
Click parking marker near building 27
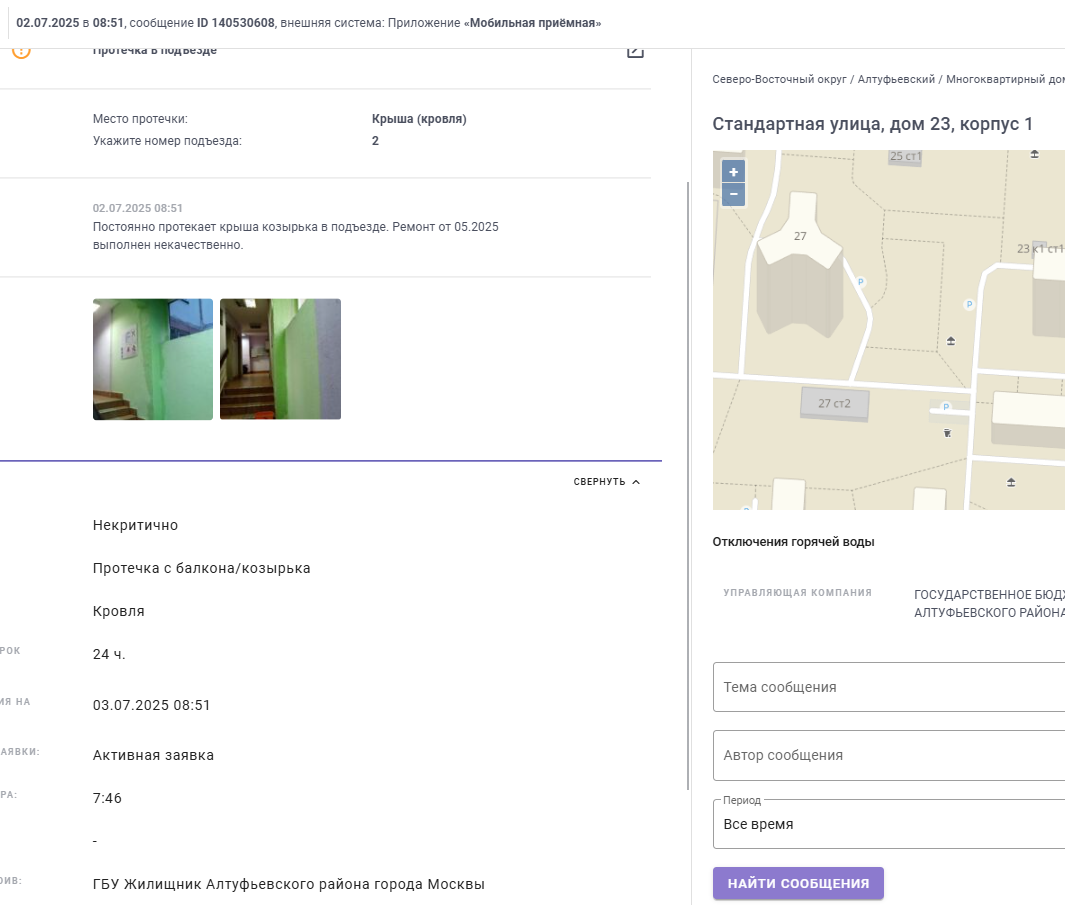coord(861,282)
